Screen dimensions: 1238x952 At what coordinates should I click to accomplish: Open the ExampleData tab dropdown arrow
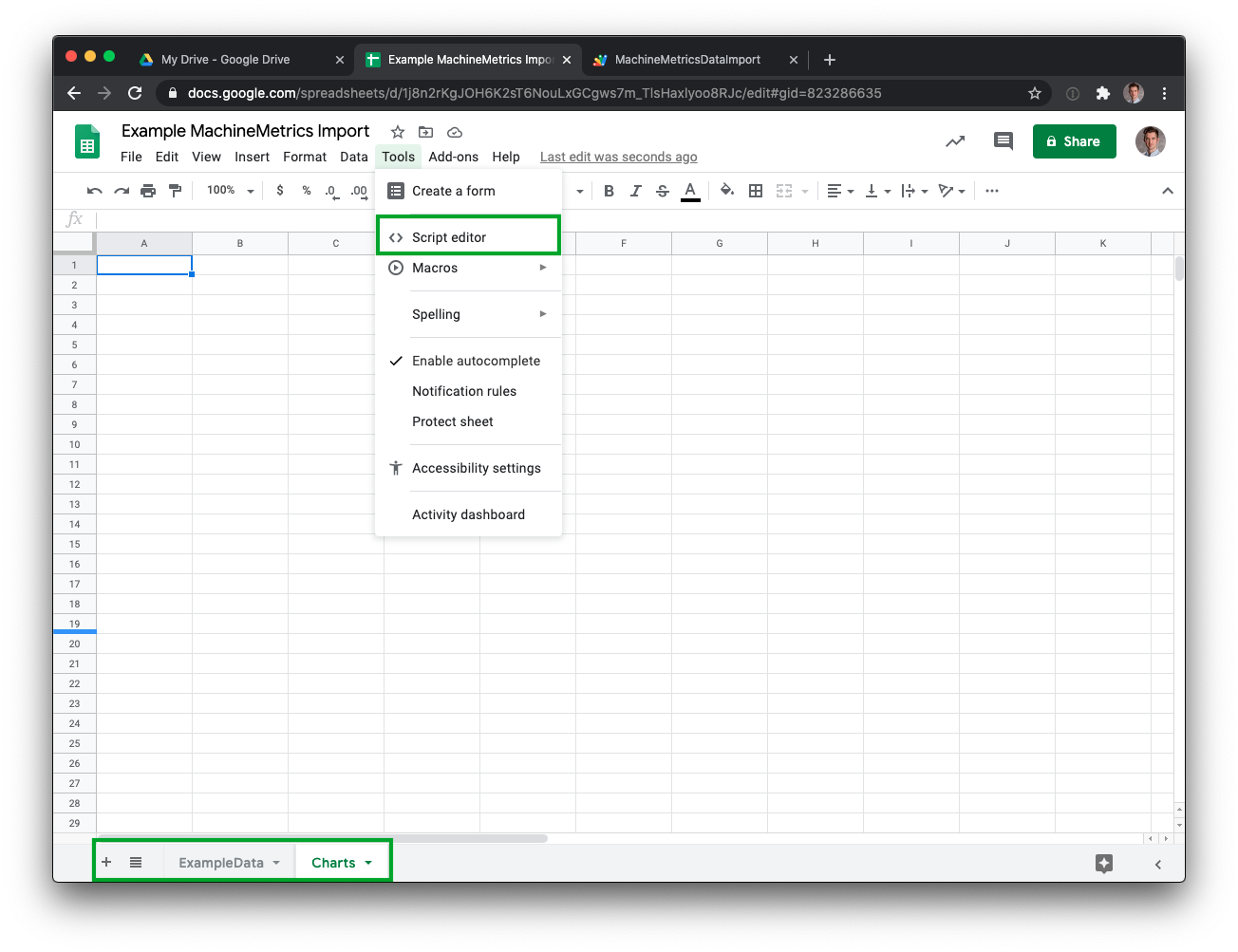tap(276, 863)
